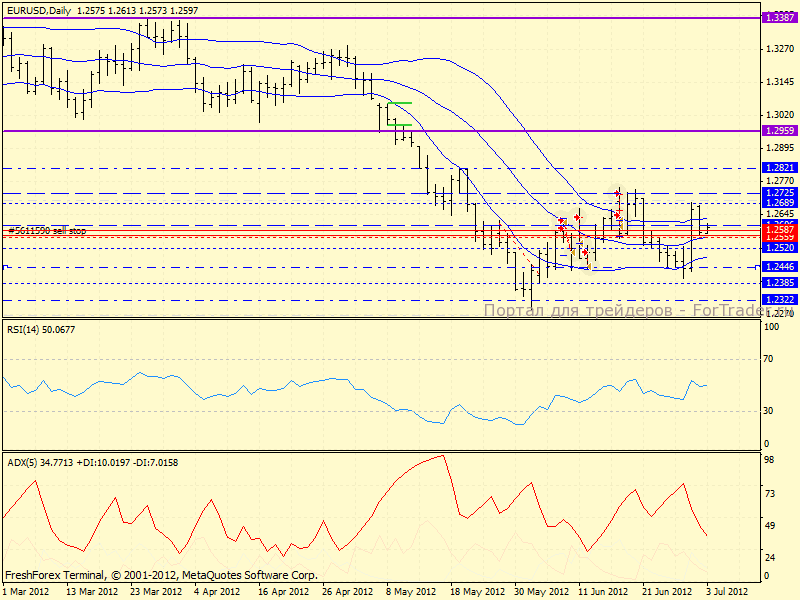Click the 1.3387 purple price label

pos(777,18)
